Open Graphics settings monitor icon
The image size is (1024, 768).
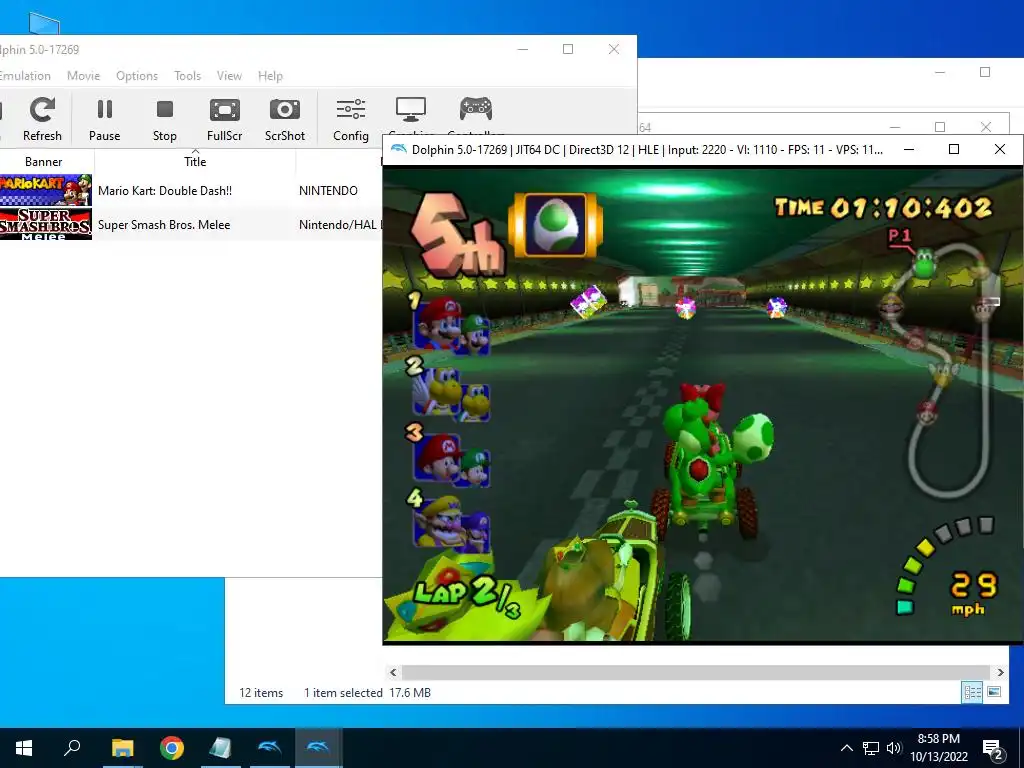pyautogui.click(x=411, y=112)
